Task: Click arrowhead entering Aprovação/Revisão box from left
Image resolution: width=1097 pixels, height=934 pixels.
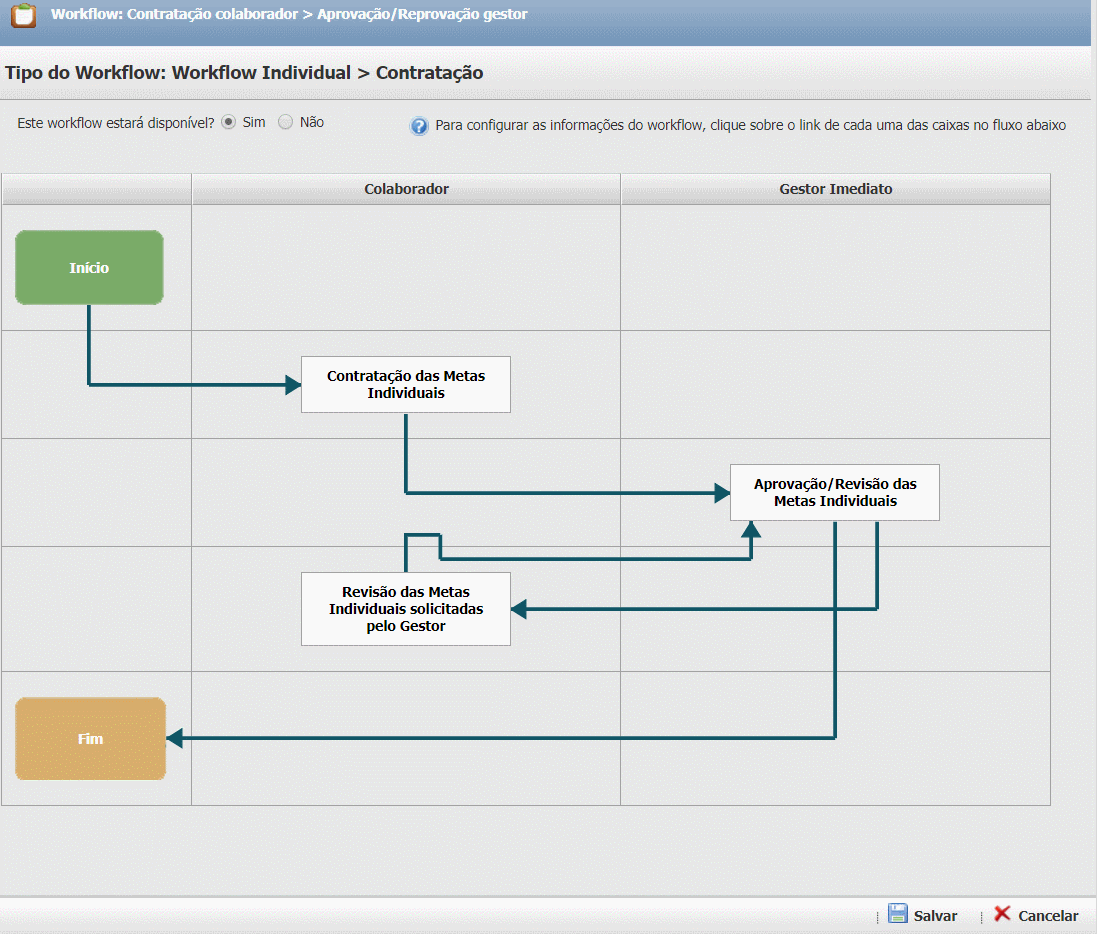Action: pyautogui.click(x=722, y=492)
